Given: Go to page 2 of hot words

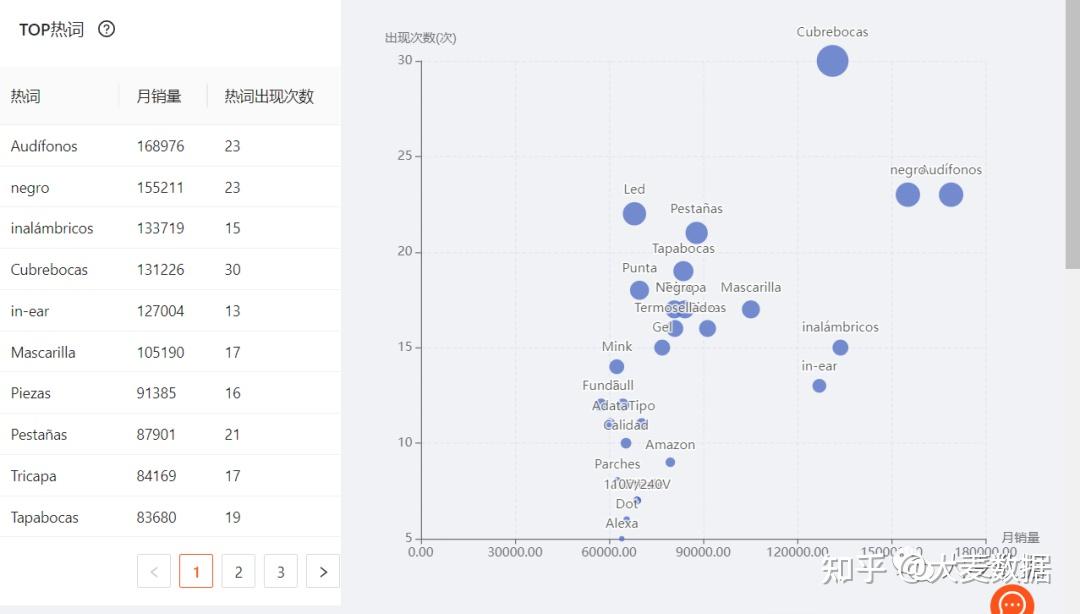Looking at the screenshot, I should click(238, 572).
